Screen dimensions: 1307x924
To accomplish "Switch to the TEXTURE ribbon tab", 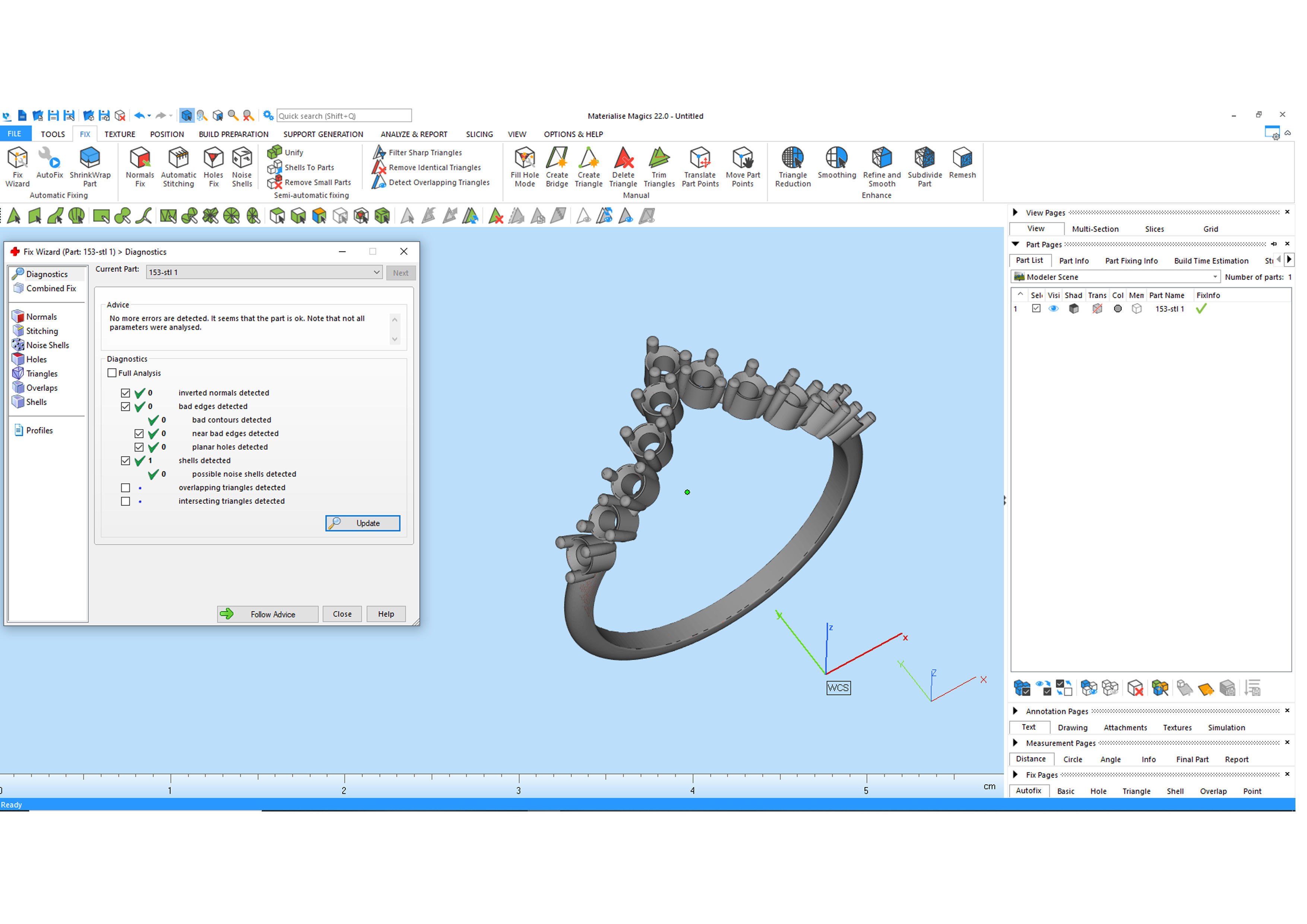I will (x=120, y=135).
